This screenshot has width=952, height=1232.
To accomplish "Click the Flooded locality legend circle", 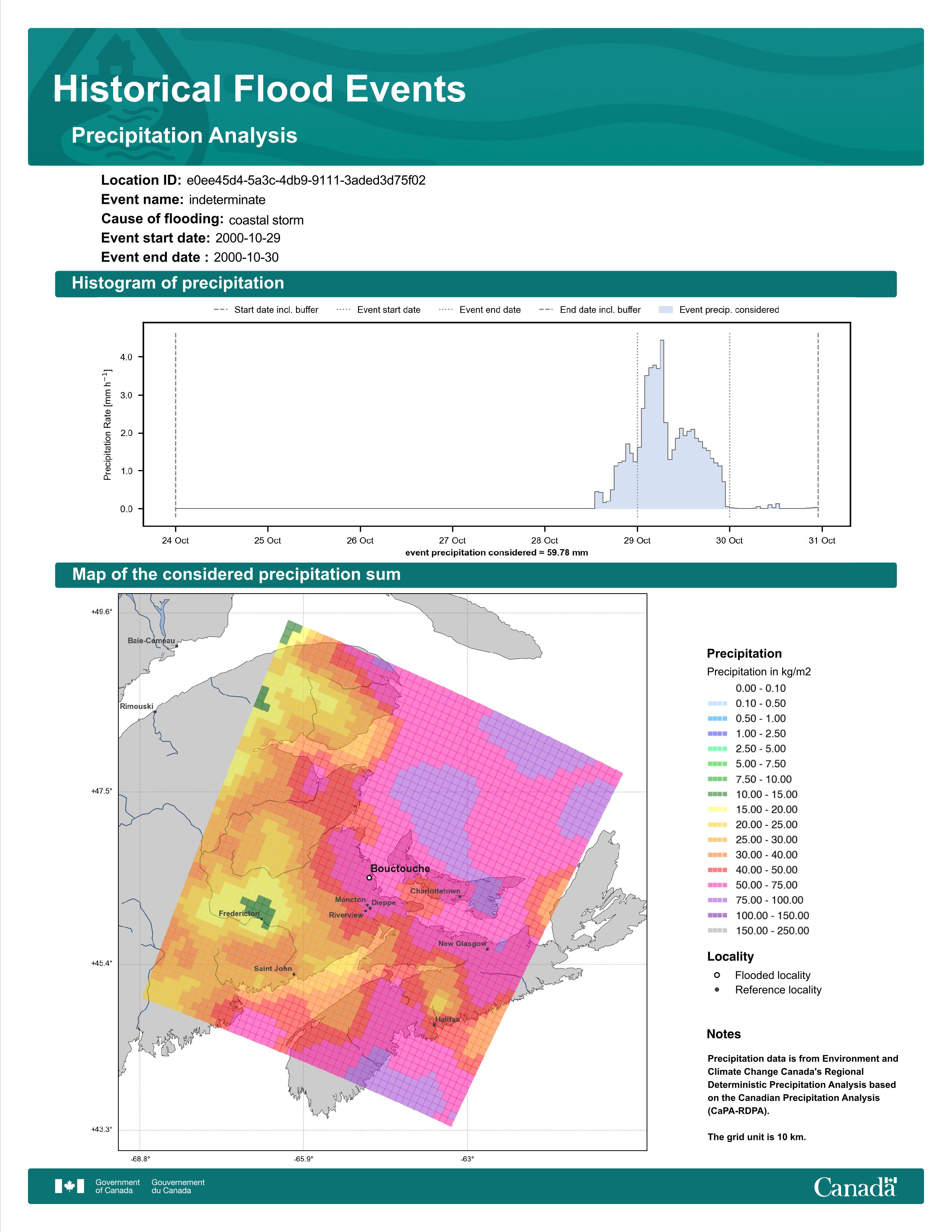I will click(717, 975).
